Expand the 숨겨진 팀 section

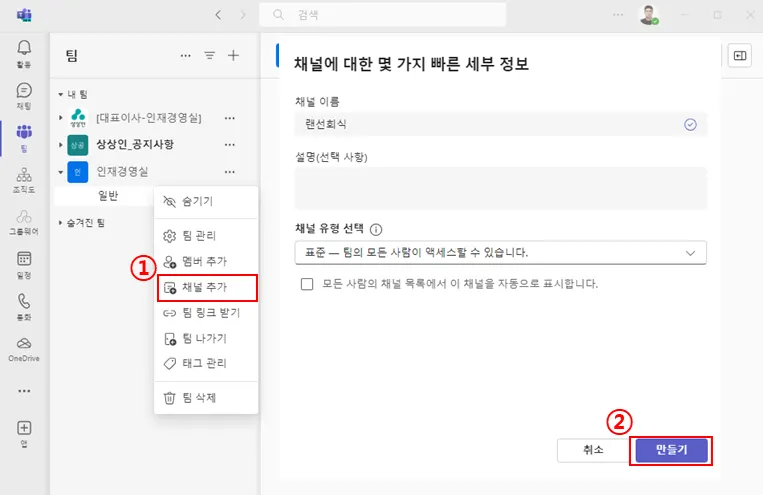coord(60,223)
